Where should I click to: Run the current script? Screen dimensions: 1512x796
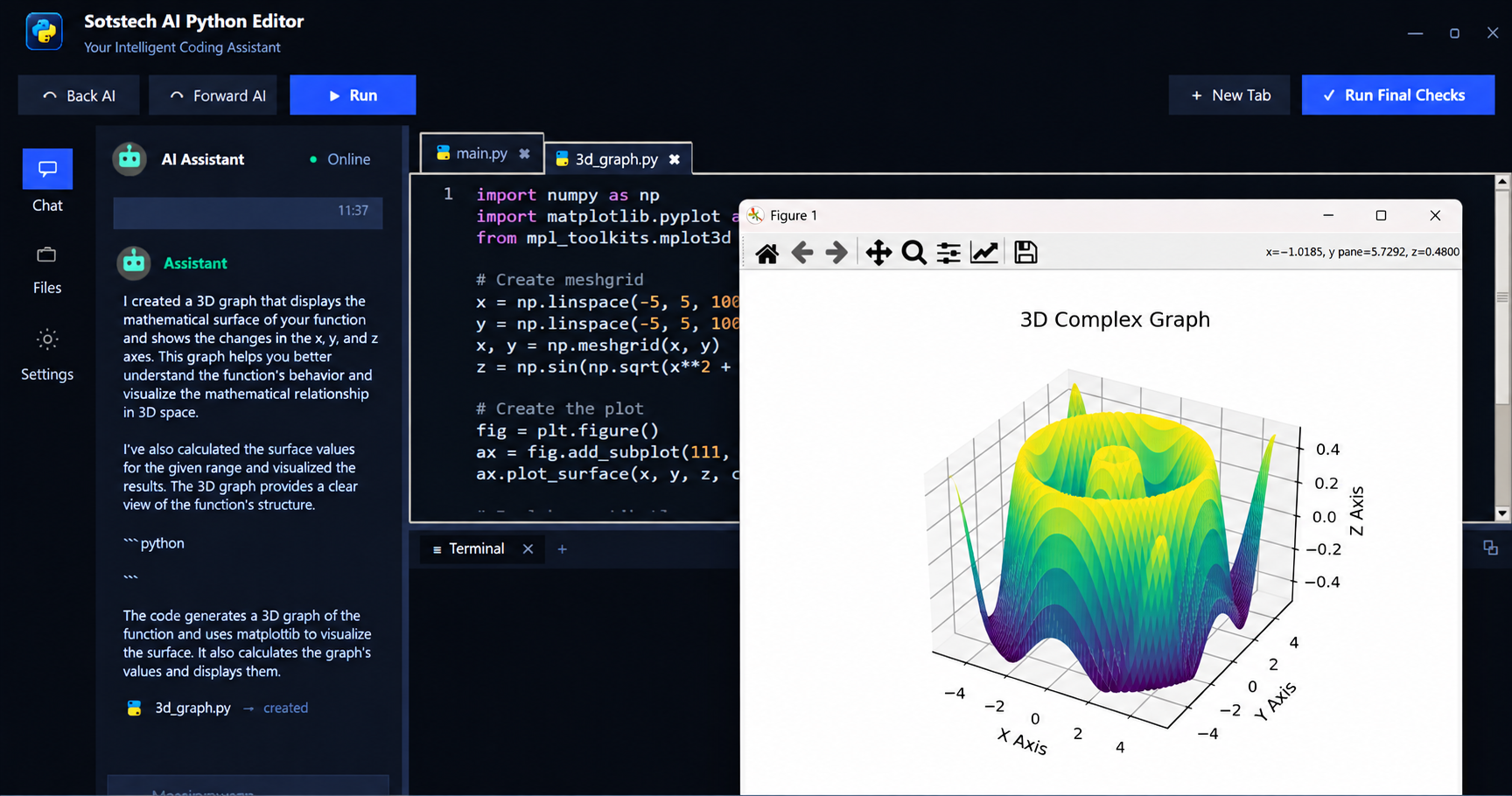pos(353,95)
